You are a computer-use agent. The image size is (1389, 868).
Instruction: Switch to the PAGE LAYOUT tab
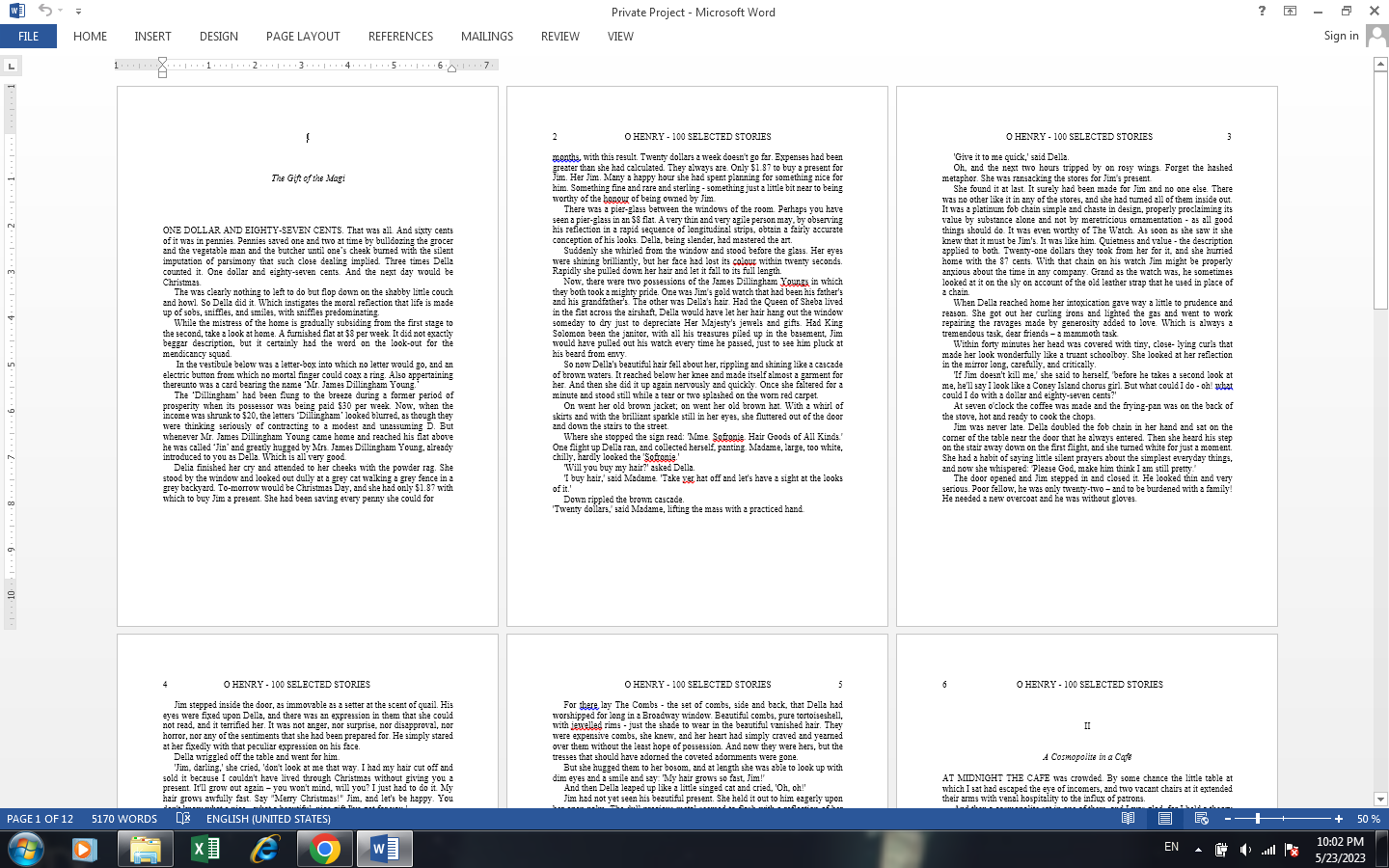pos(303,37)
